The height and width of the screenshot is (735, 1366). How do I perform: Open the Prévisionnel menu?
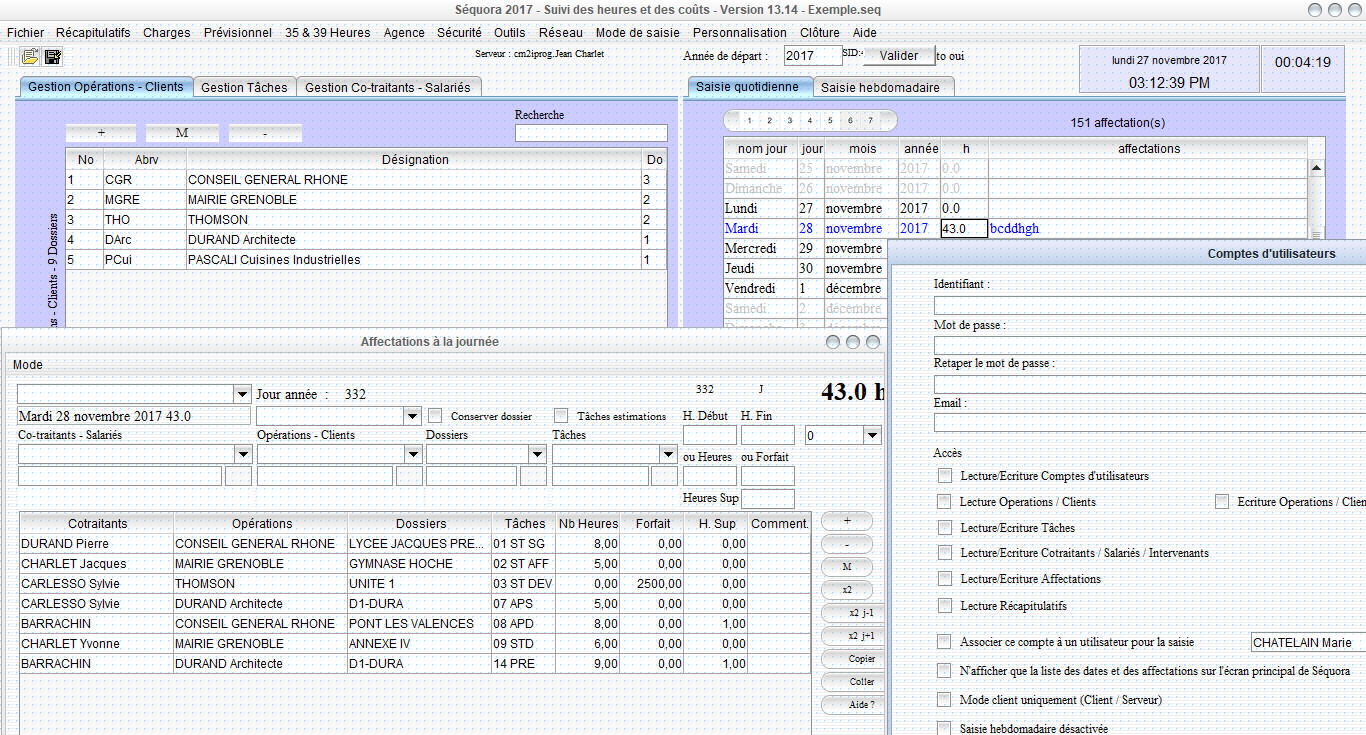pos(238,33)
